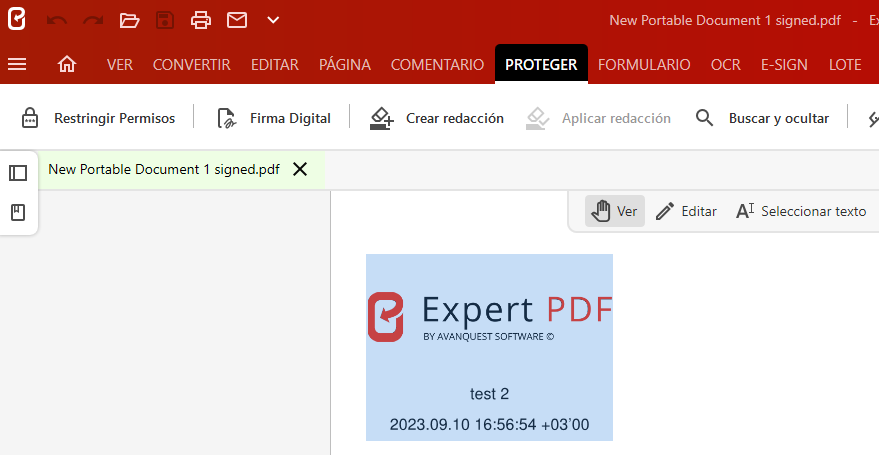Open the E-SIGN tab
Screen dimensions: 879x455
784,65
